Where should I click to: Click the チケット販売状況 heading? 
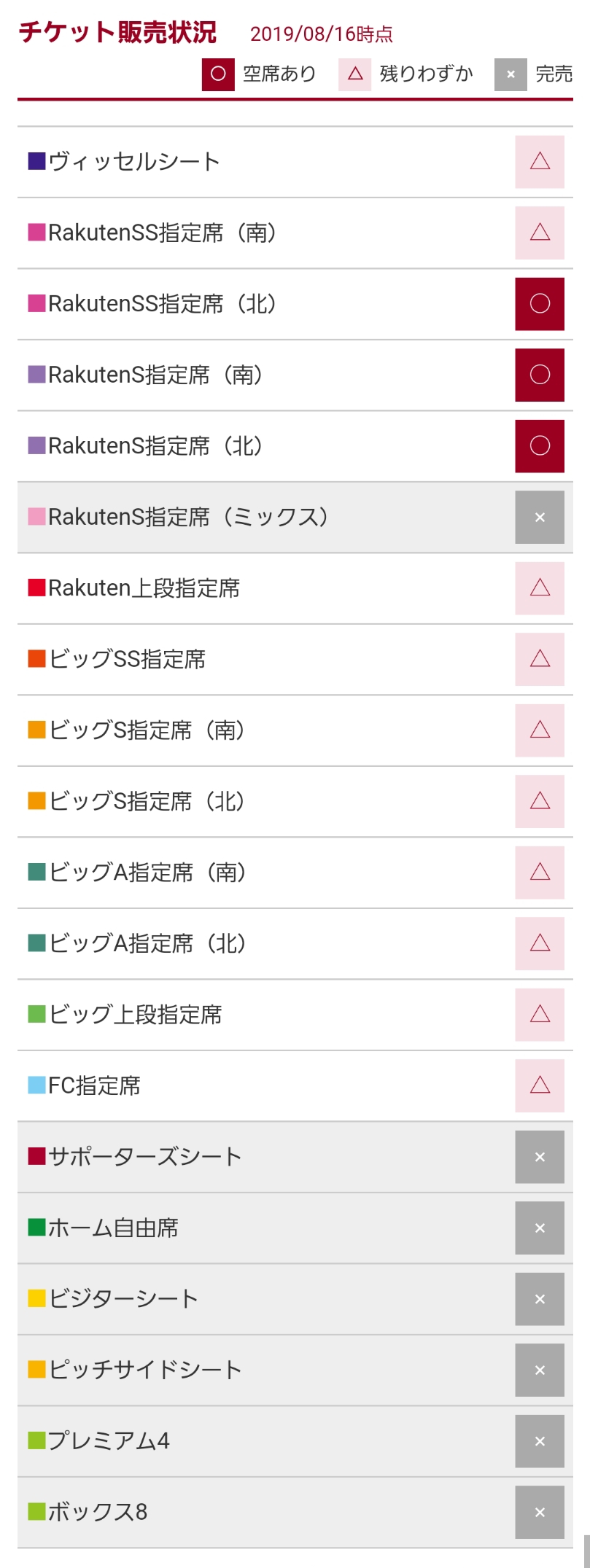(x=118, y=33)
